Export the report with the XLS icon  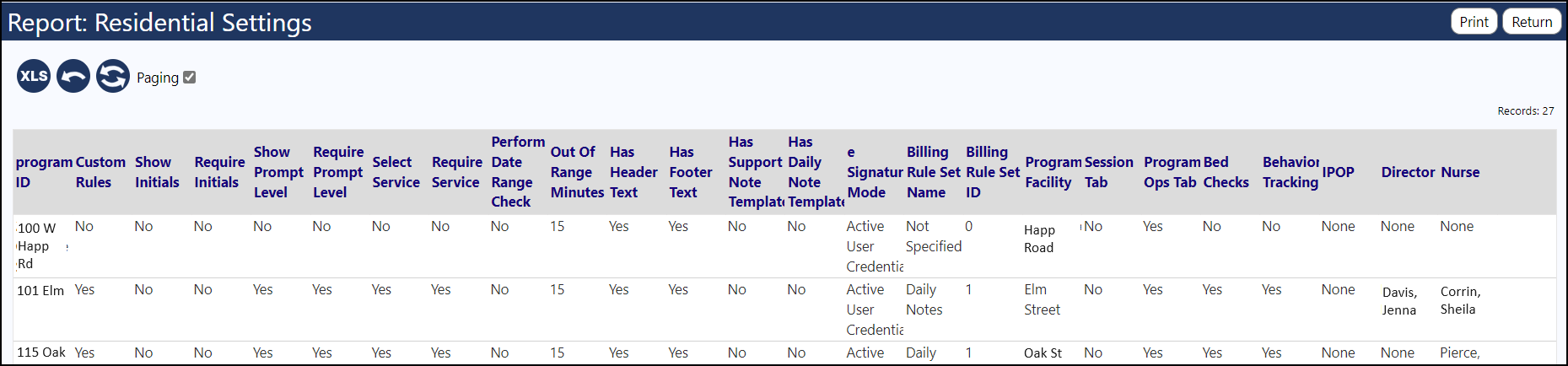[34, 76]
